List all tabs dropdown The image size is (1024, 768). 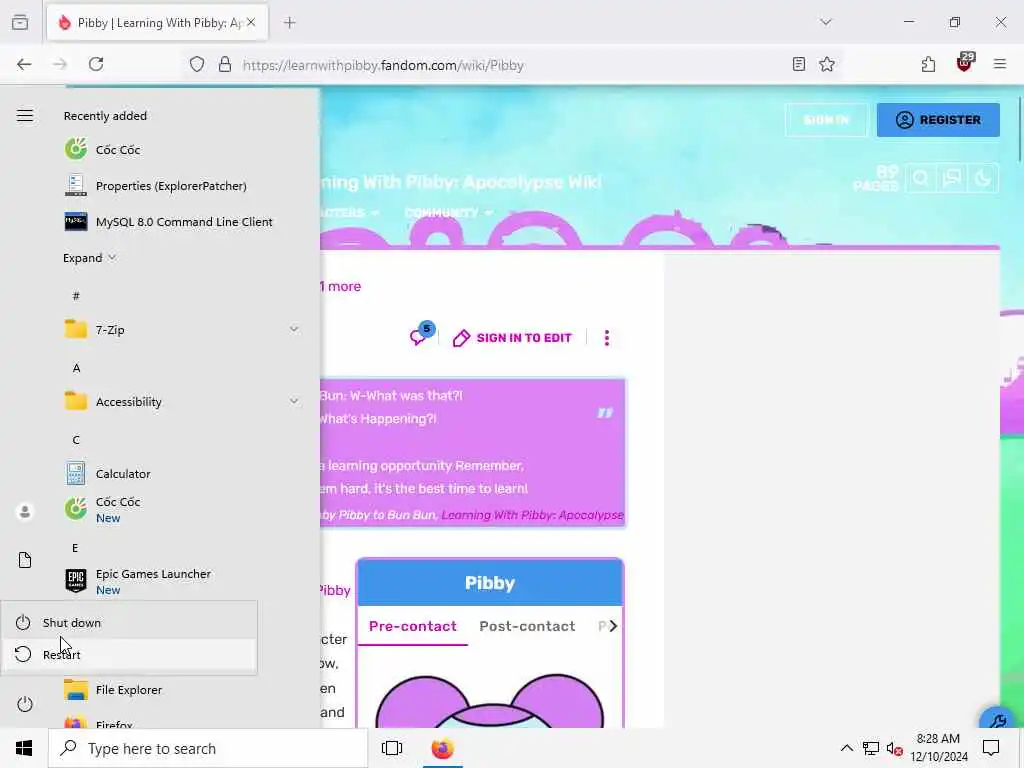pyautogui.click(x=826, y=22)
